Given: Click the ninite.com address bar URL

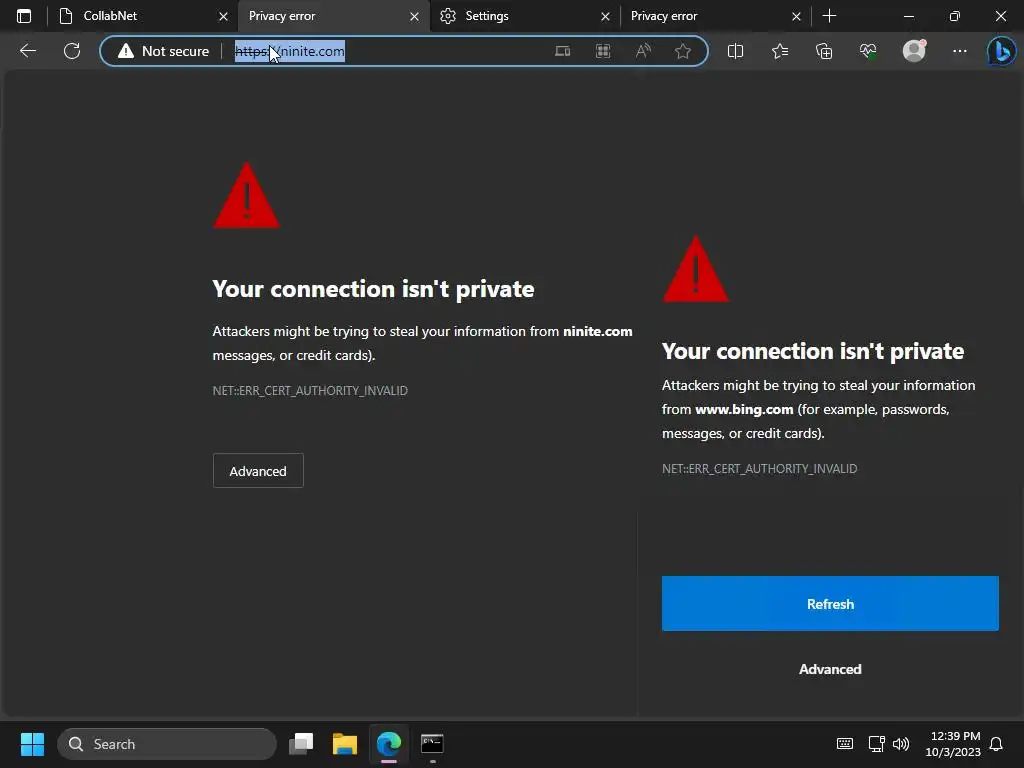Looking at the screenshot, I should [289, 51].
